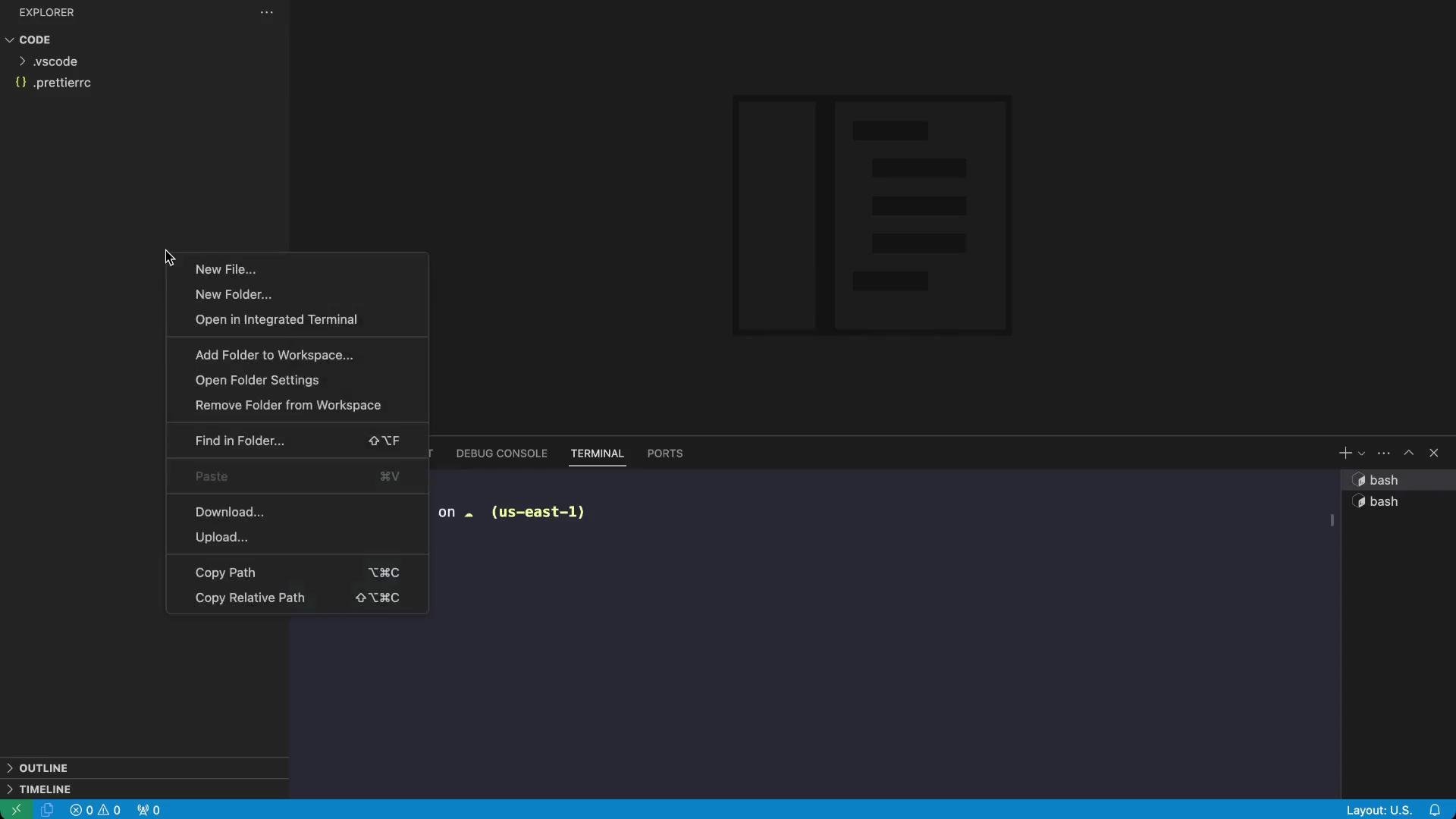Choose New Folder... from the context menu
The image size is (1456, 819).
(x=297, y=294)
